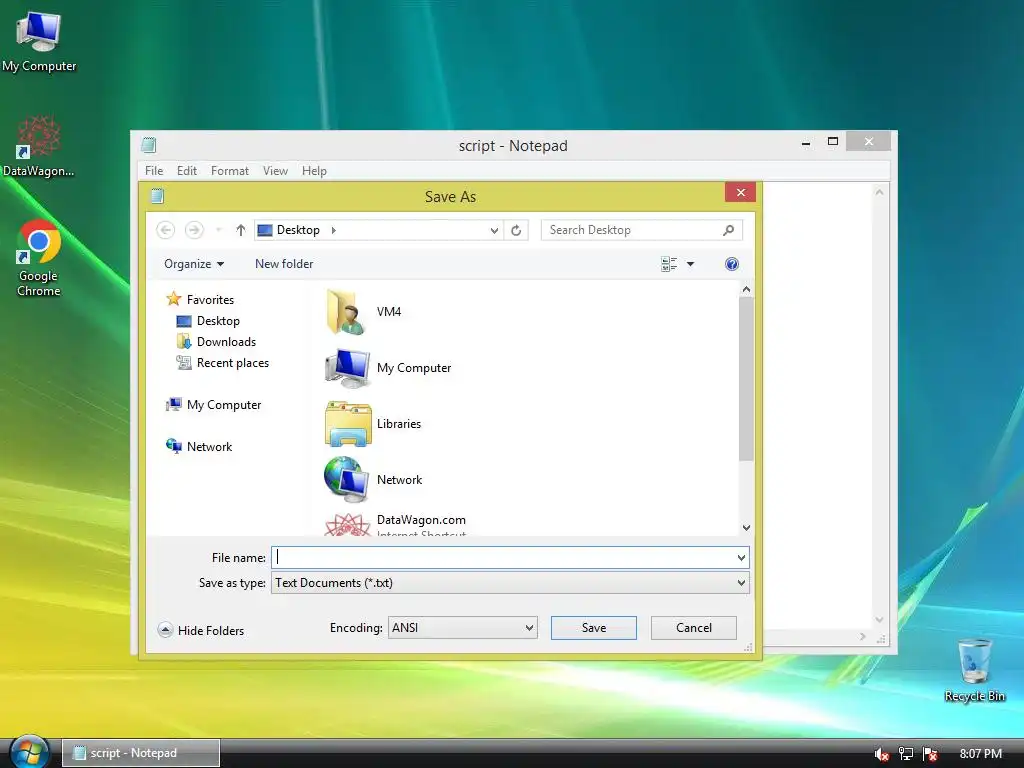Expand the address bar history dropdown
The width and height of the screenshot is (1024, 768).
click(x=494, y=231)
